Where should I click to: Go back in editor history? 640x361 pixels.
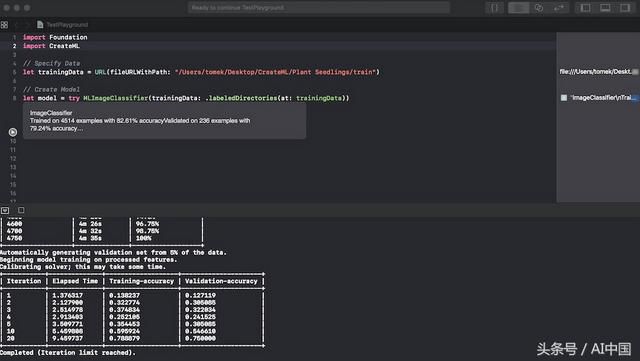(x=17, y=25)
